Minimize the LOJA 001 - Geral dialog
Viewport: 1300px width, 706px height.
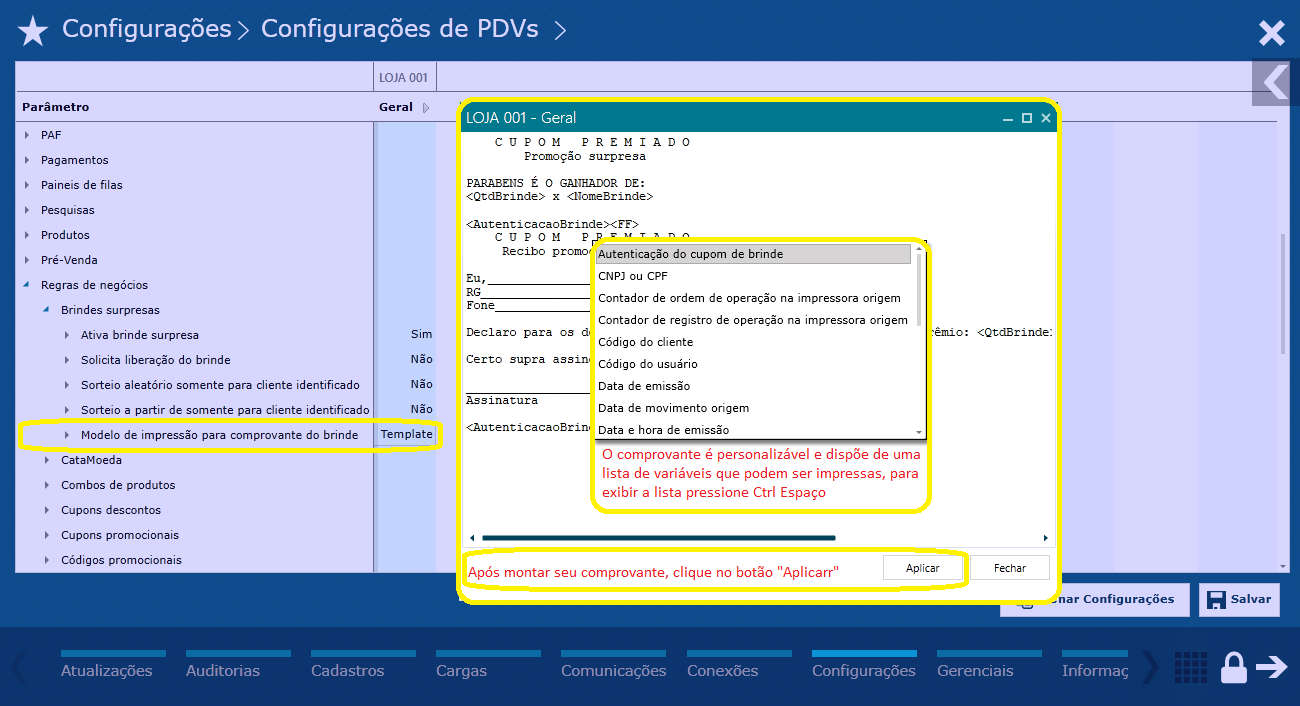tap(1008, 118)
